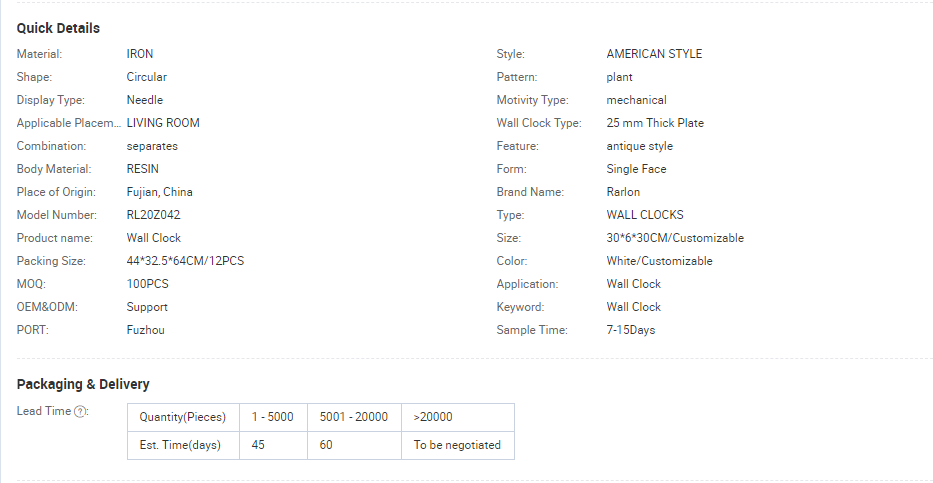Image resolution: width=933 pixels, height=483 pixels.
Task: Click the Packaging & Delivery heading
Action: [x=83, y=384]
